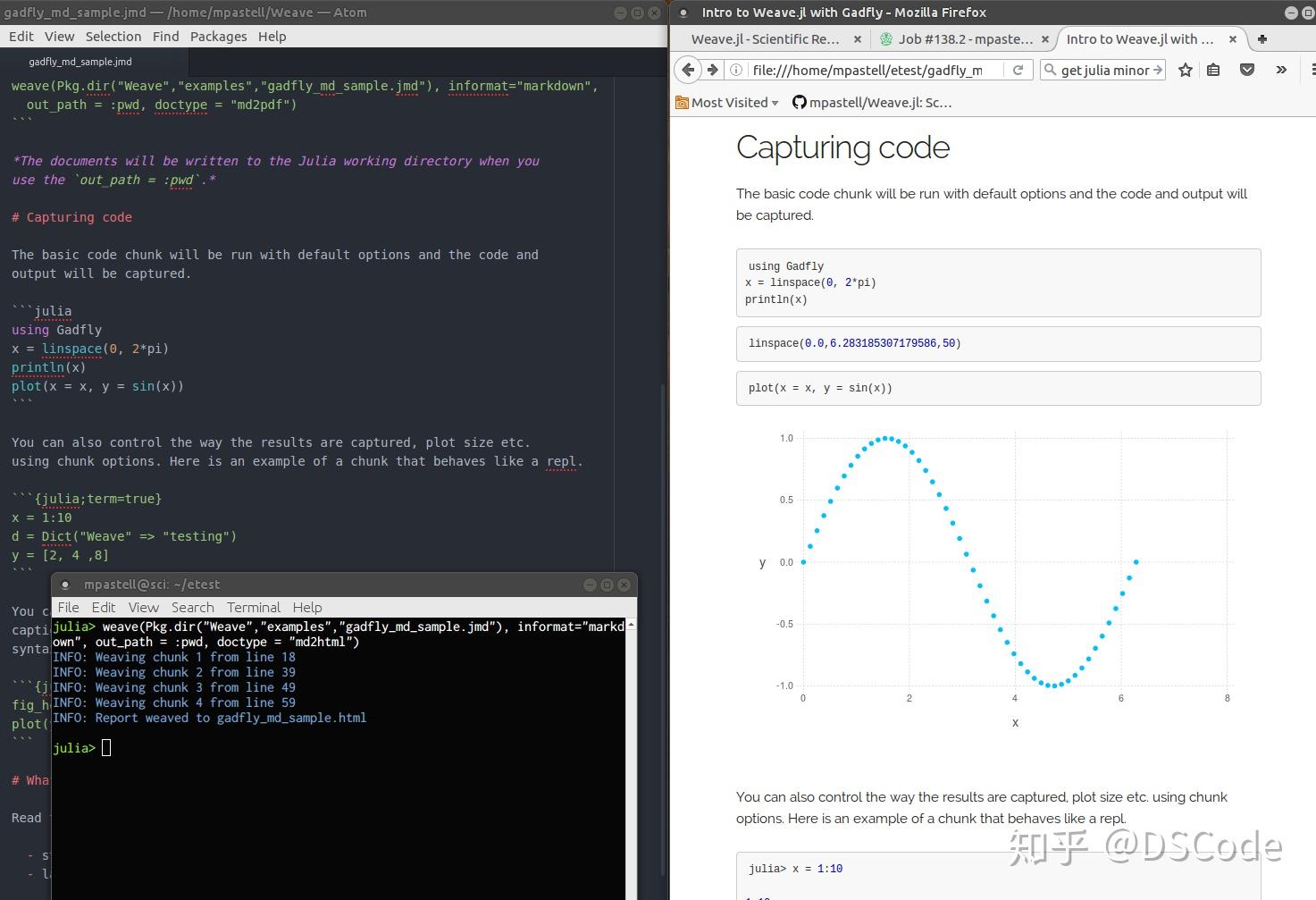Switch to Job #138.2 tab

point(965,39)
